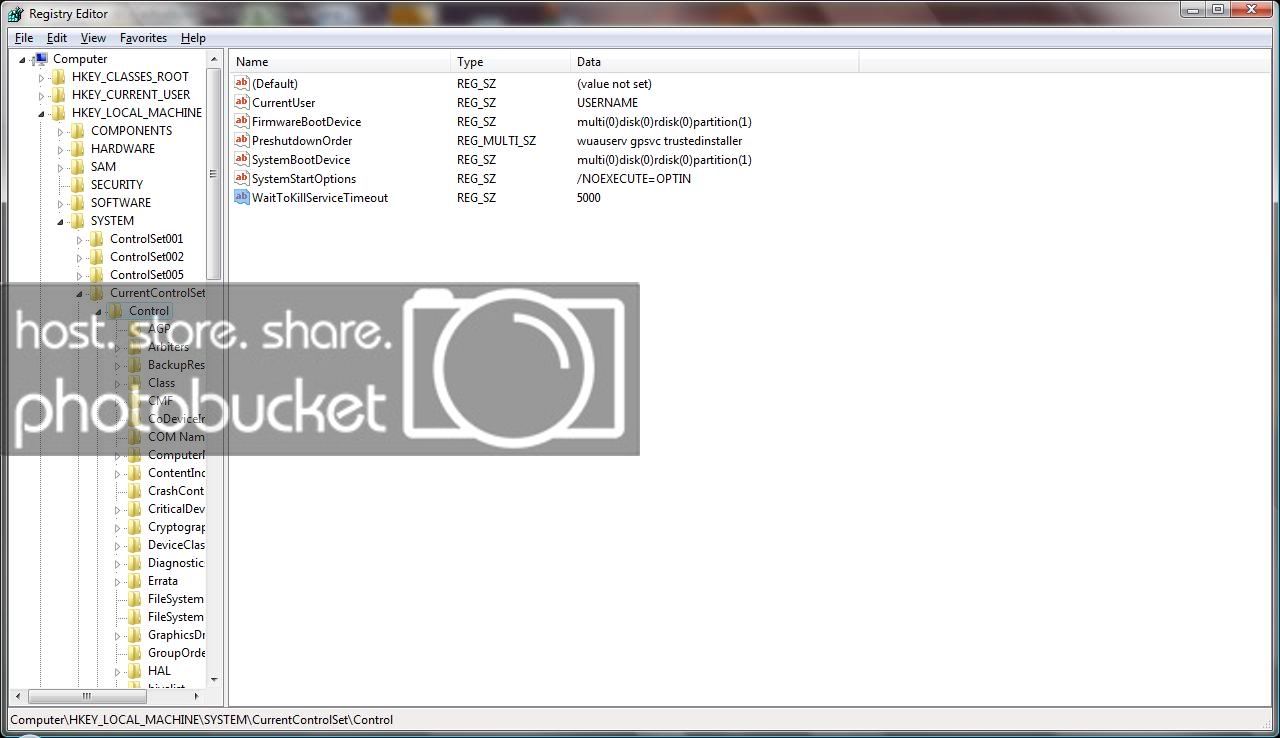
Task: Expand the ControlSet002 key arrow
Action: click(79, 258)
